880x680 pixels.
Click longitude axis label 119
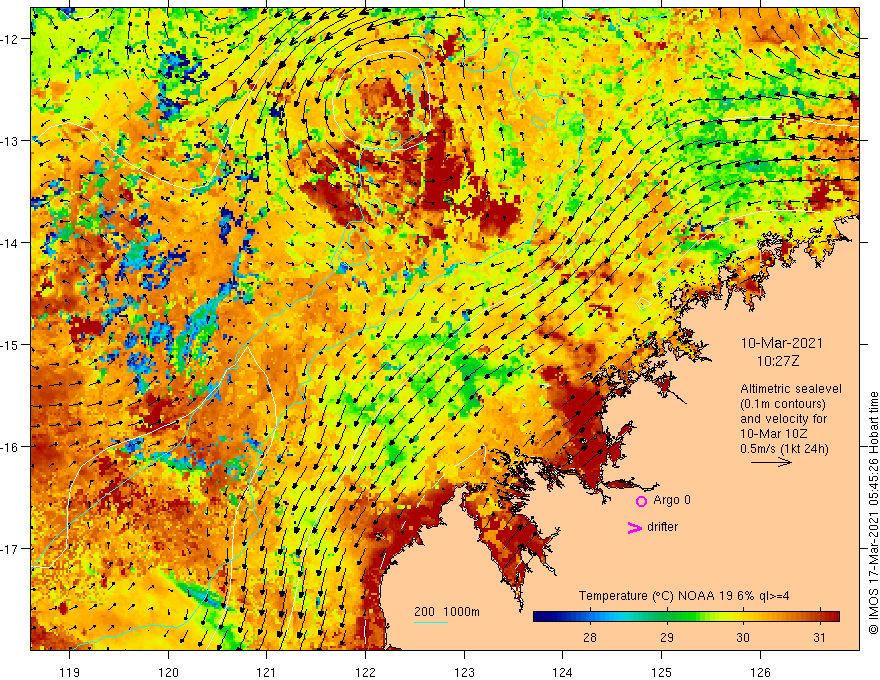70,672
